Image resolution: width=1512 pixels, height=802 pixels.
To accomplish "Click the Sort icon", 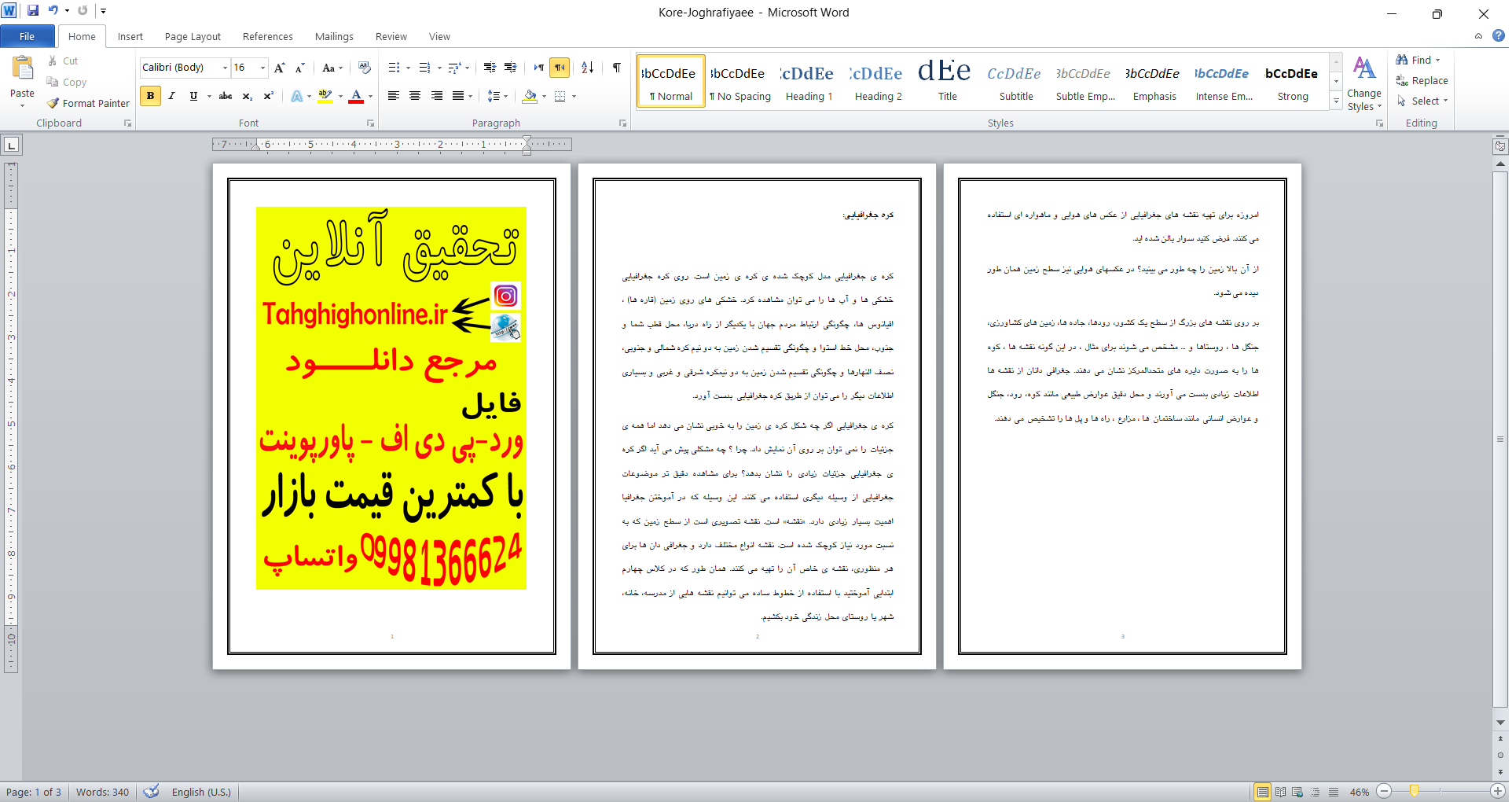I will 588,68.
